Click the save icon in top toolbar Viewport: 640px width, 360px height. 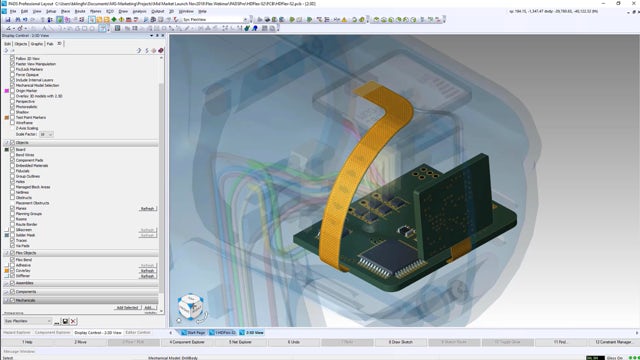[x=7, y=19]
